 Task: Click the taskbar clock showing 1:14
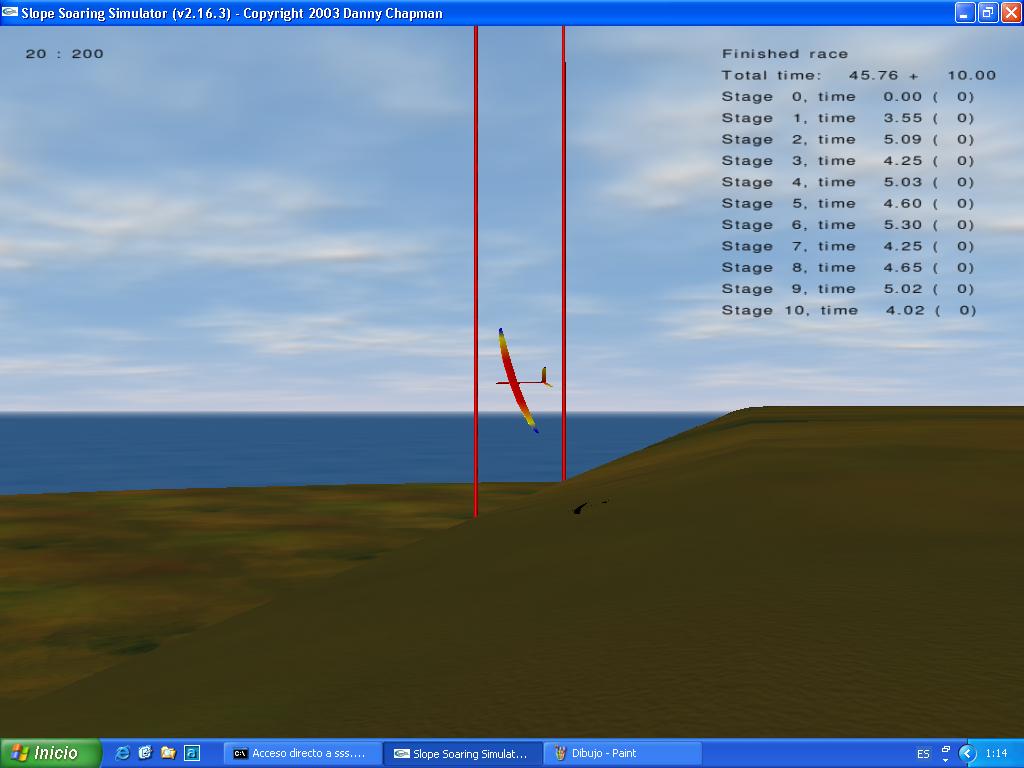coord(996,753)
